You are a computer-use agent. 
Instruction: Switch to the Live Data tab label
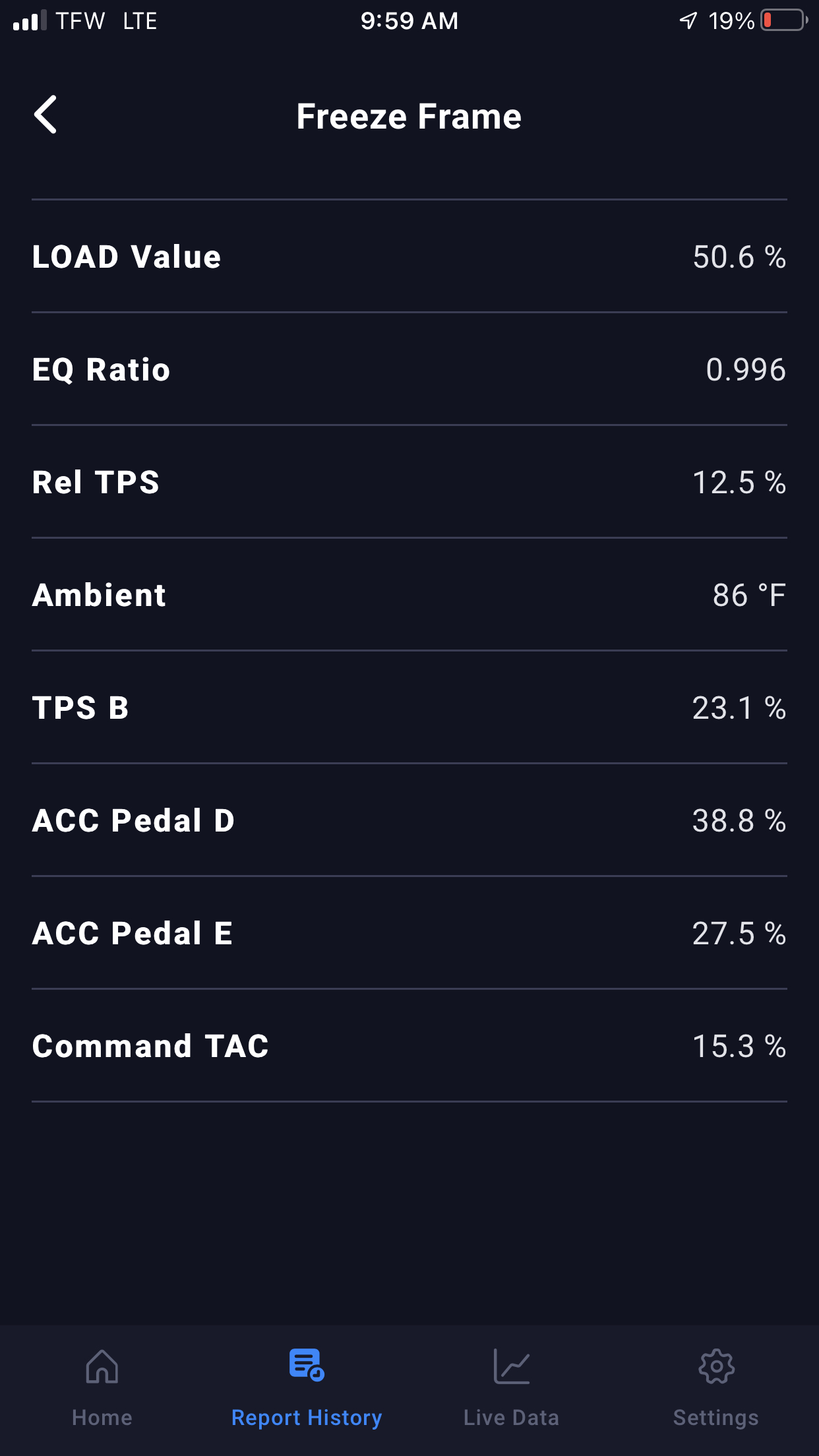coord(512,1418)
